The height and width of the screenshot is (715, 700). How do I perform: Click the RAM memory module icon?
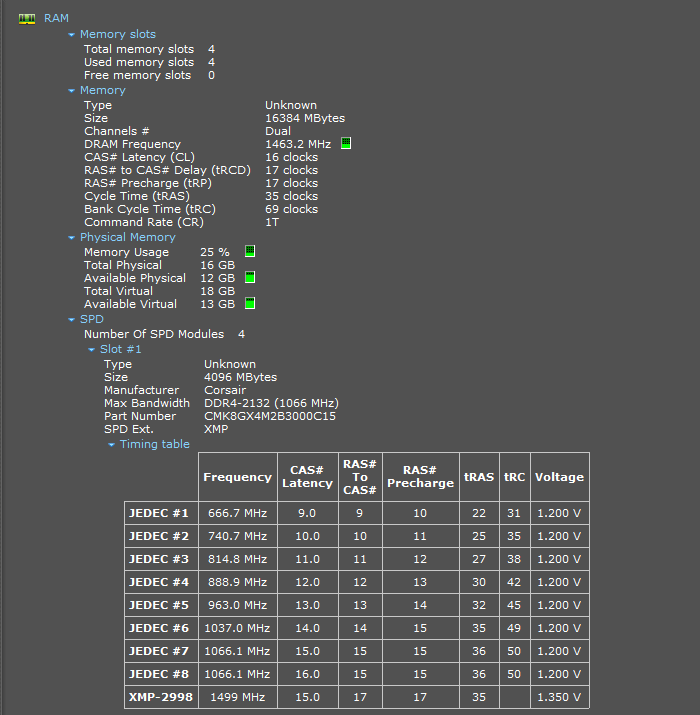tap(27, 19)
